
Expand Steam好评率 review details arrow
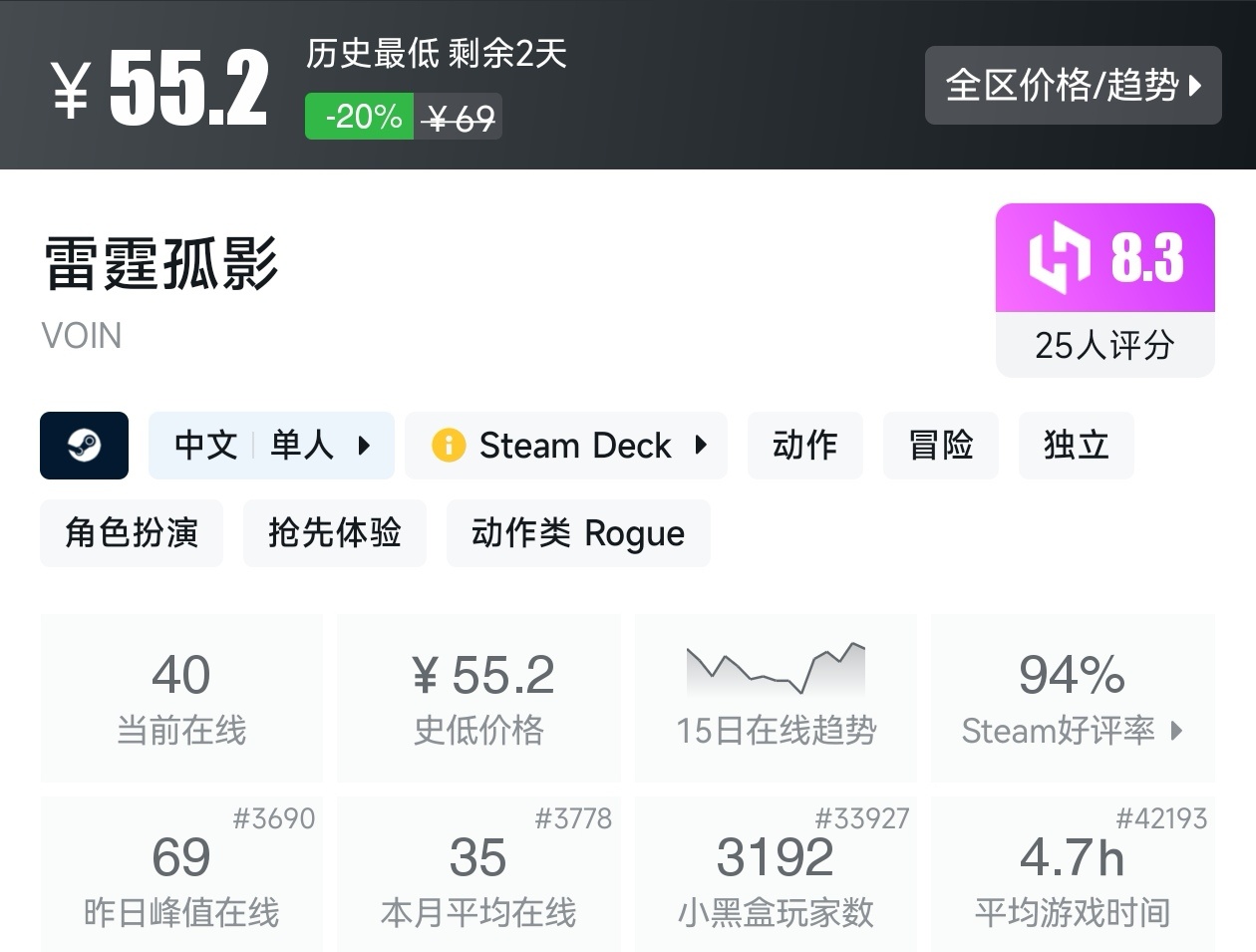1177,731
